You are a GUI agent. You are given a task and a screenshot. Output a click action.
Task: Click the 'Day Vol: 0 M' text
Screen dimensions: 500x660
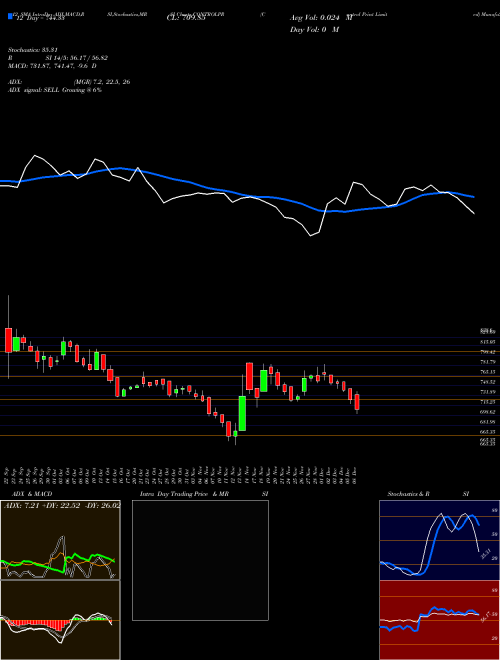(314, 30)
